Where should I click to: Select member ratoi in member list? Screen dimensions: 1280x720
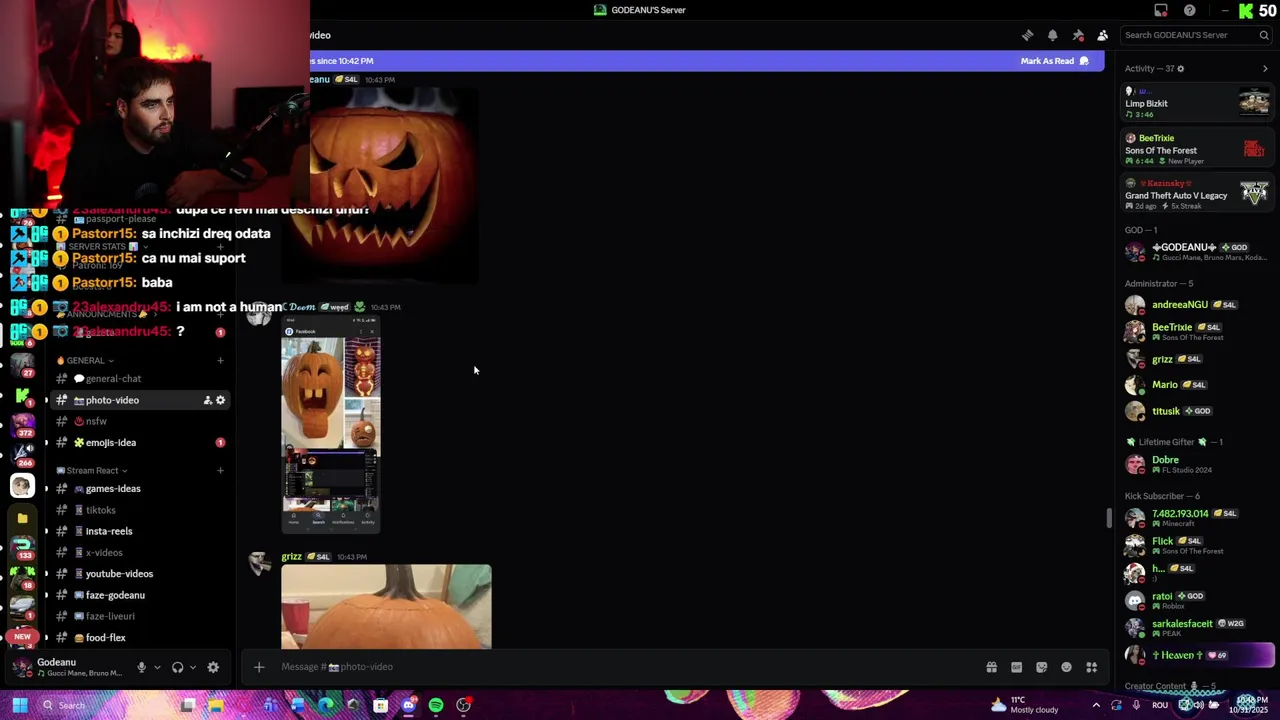coord(1195,600)
